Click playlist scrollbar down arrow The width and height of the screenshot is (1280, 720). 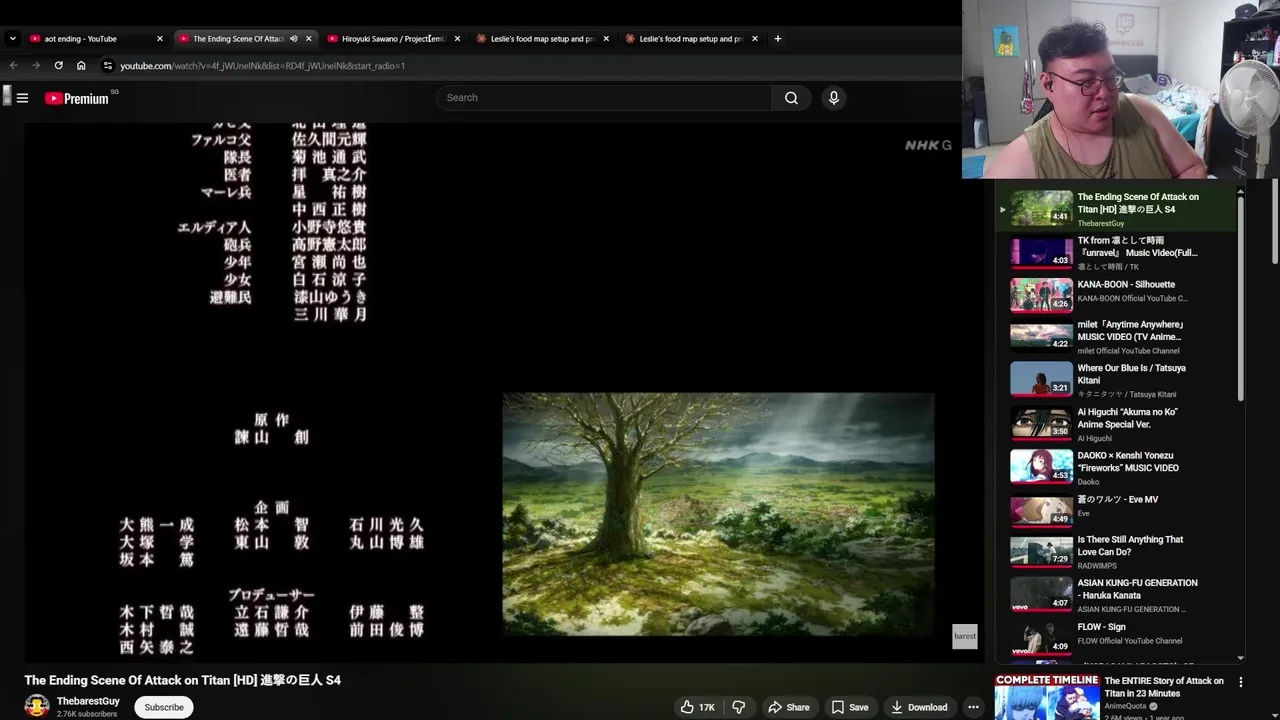coord(1240,658)
